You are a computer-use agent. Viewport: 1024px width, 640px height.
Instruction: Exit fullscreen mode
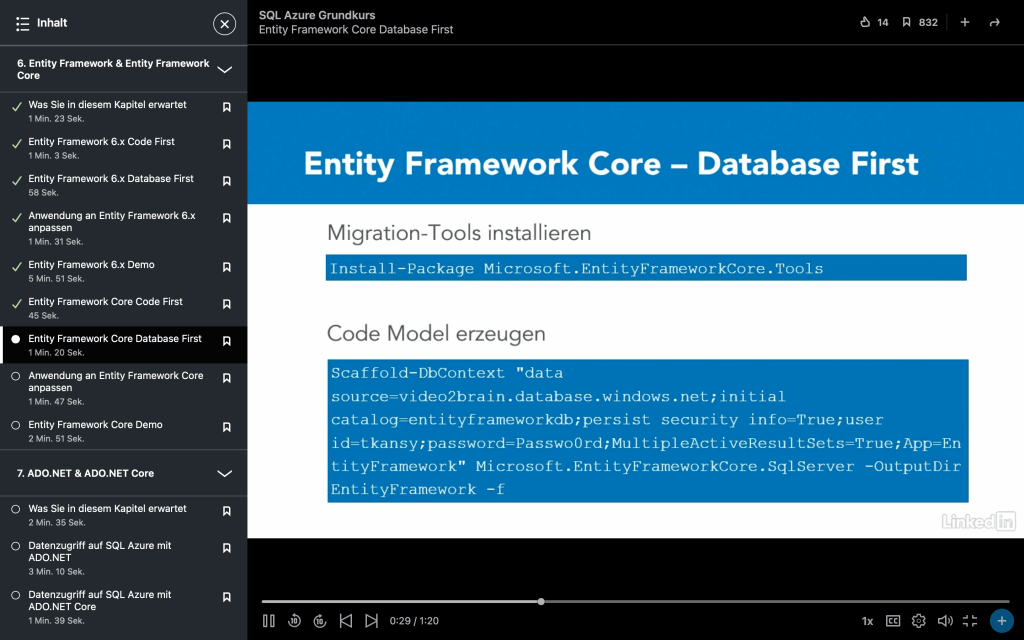point(970,621)
